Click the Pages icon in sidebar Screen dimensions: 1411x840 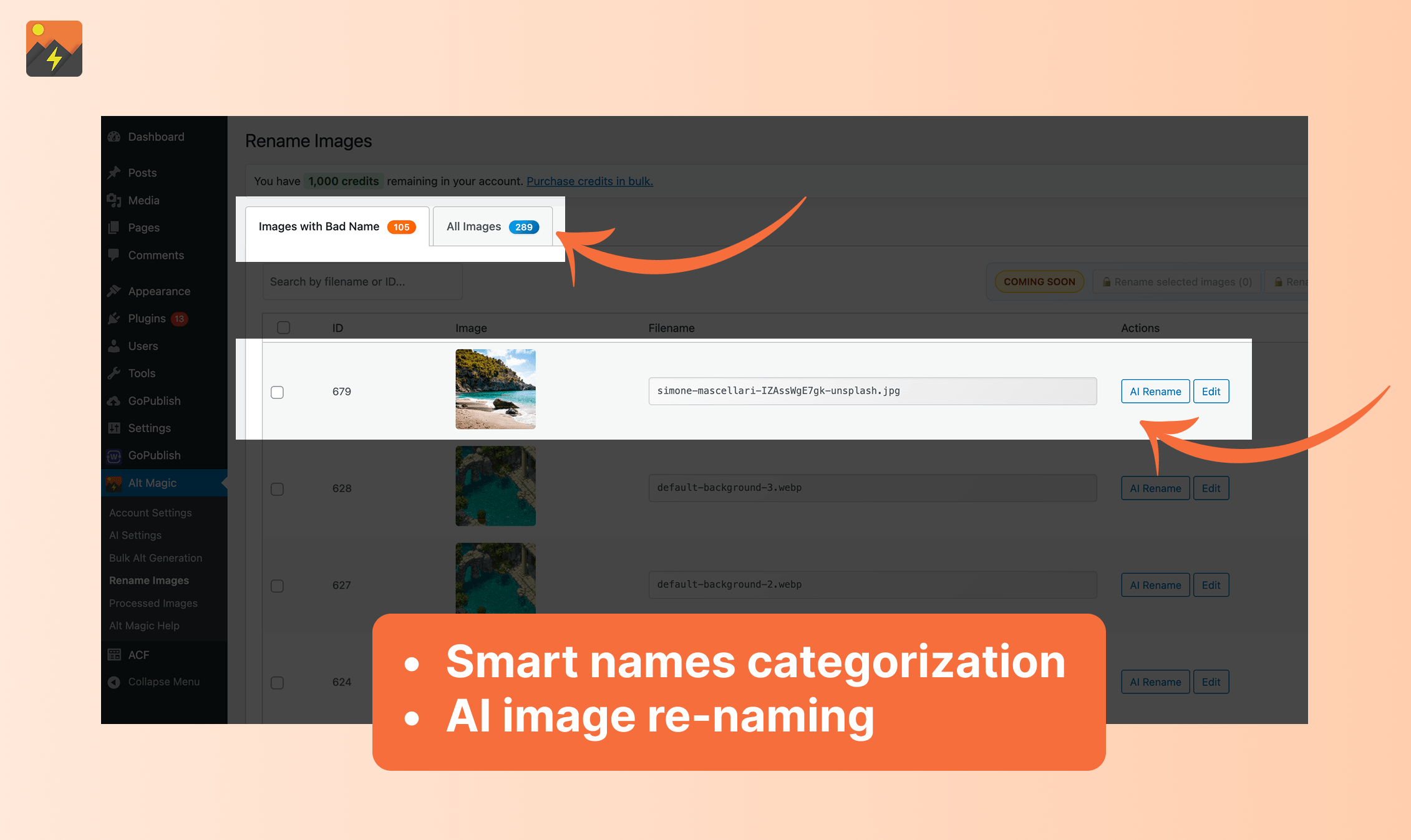click(114, 228)
